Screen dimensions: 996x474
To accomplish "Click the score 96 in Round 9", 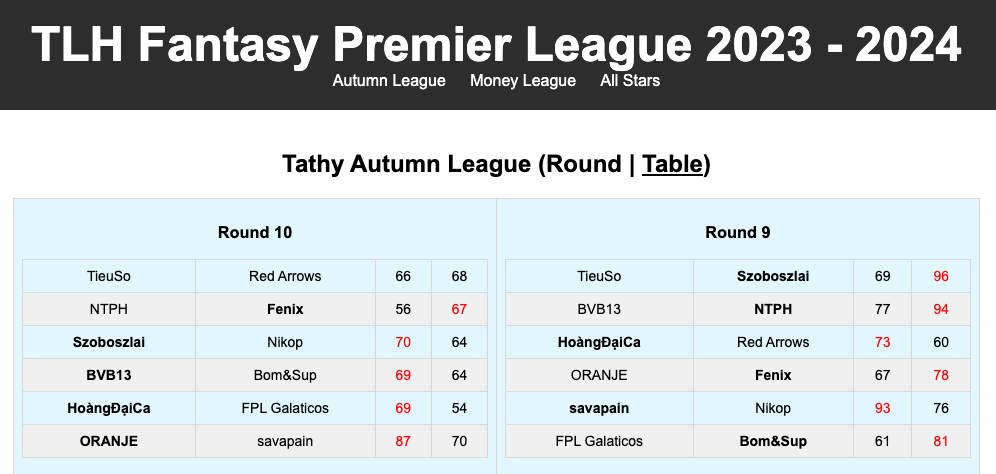I will (940, 276).
